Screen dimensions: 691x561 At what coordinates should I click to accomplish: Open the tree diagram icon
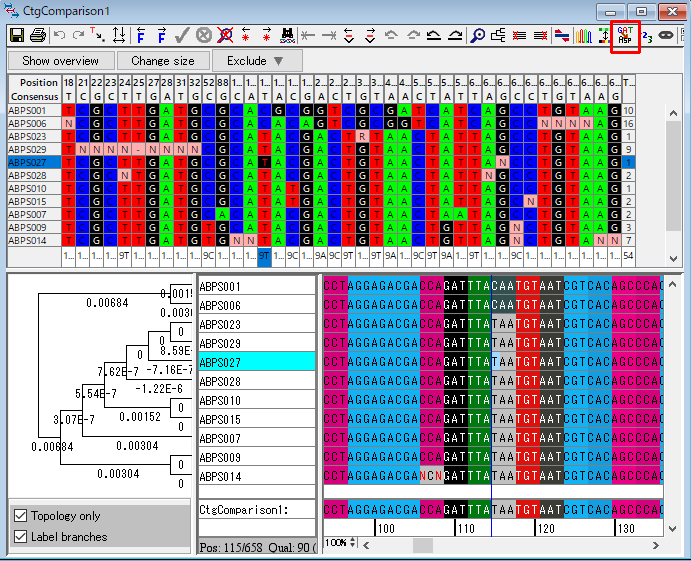coord(498,35)
